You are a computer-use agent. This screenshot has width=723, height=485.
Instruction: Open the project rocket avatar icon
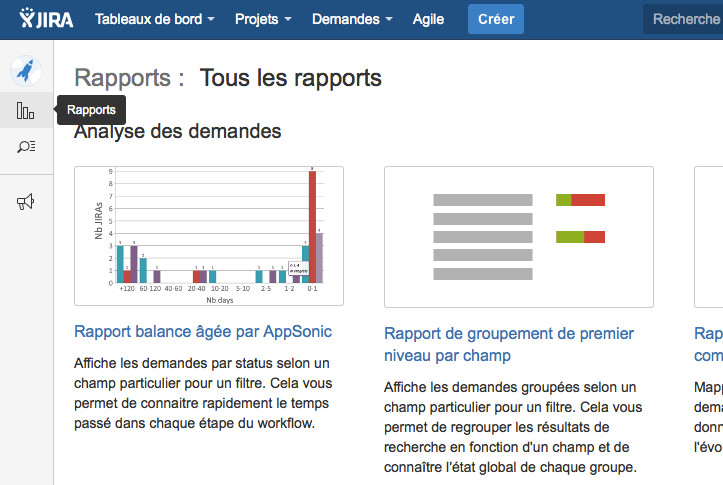[x=26, y=71]
